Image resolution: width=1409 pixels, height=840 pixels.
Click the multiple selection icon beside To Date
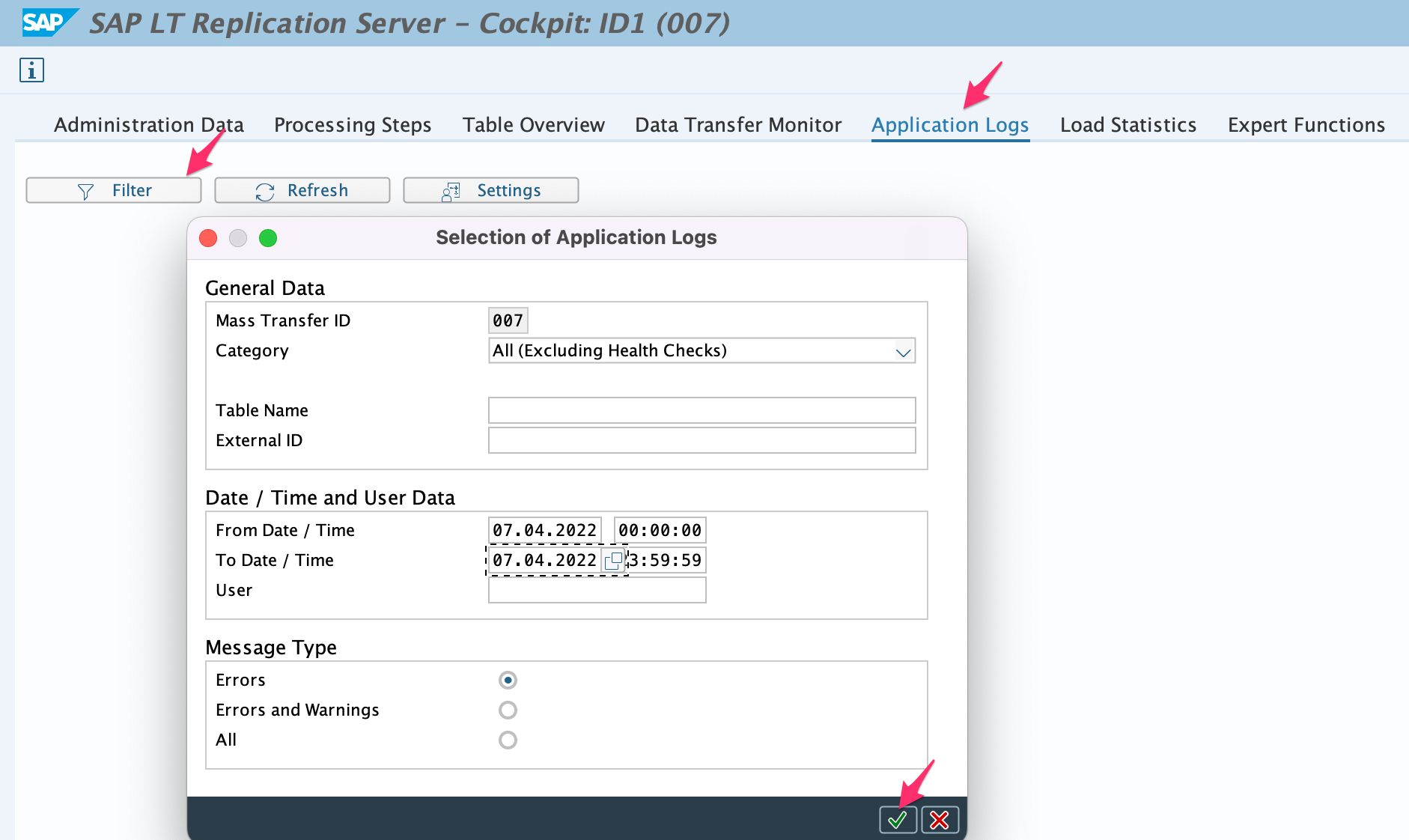click(614, 560)
